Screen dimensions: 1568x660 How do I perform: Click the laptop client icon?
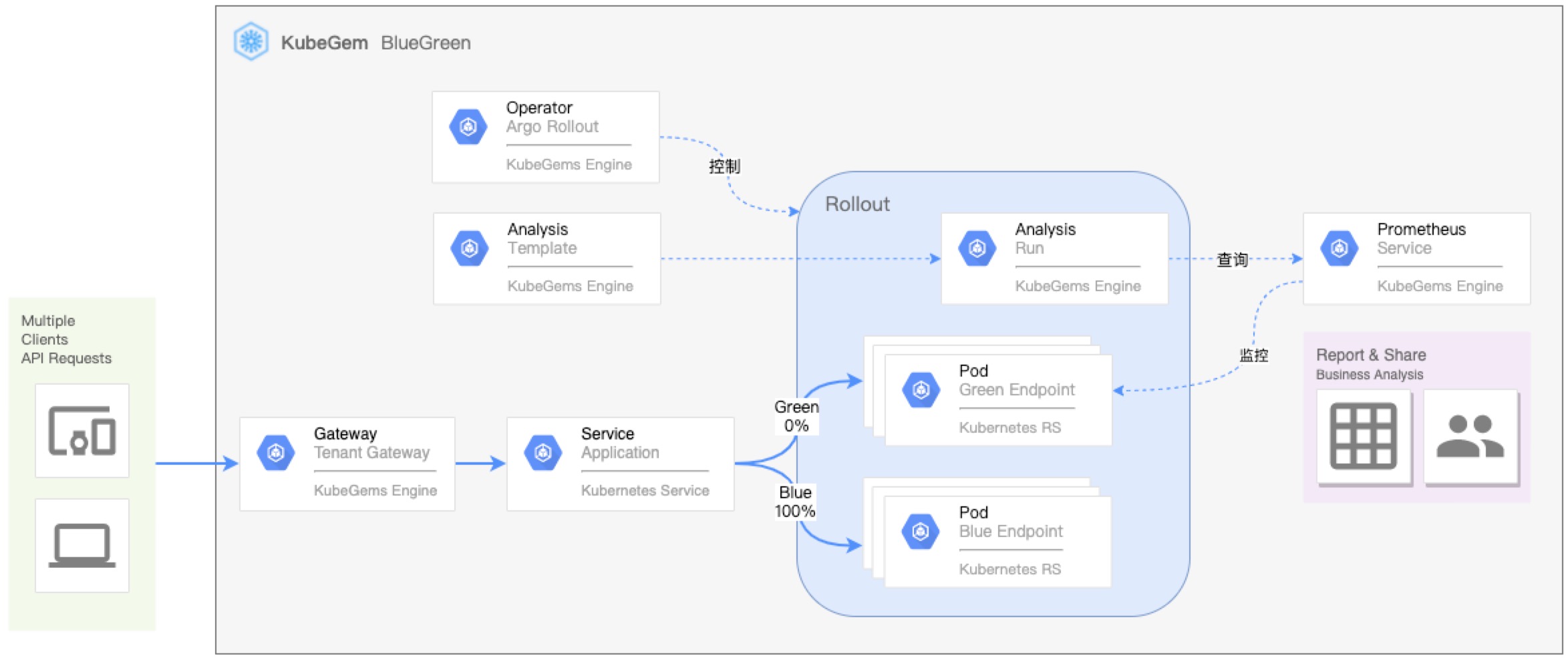(x=82, y=546)
